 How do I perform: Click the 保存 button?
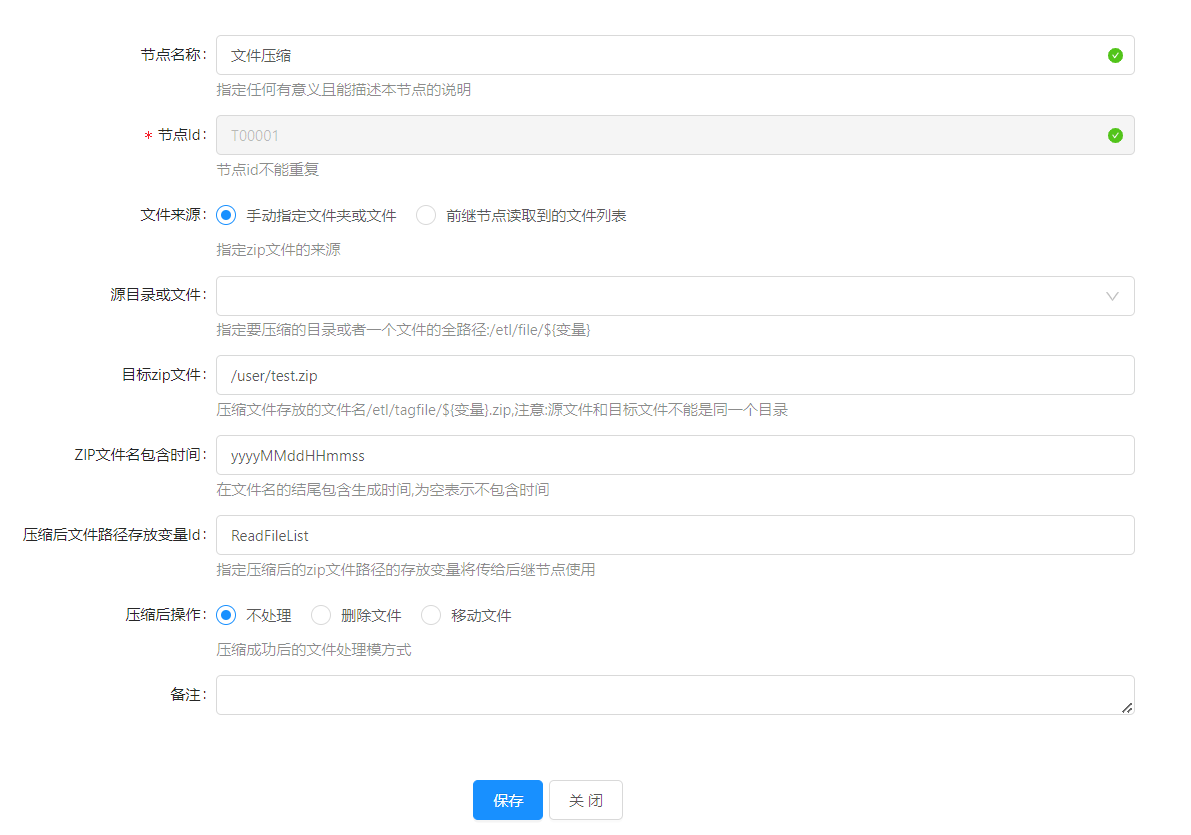click(507, 801)
